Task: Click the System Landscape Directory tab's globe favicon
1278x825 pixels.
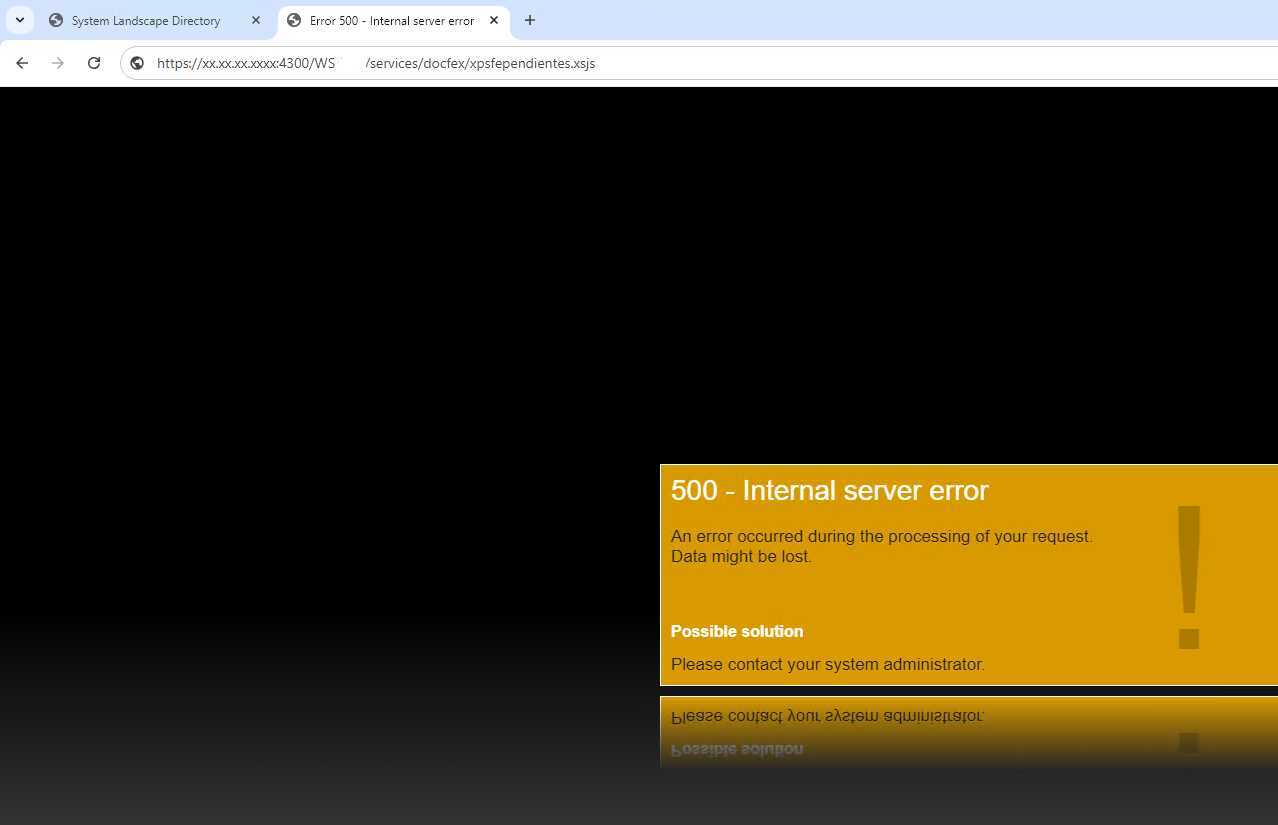Action: coord(56,21)
